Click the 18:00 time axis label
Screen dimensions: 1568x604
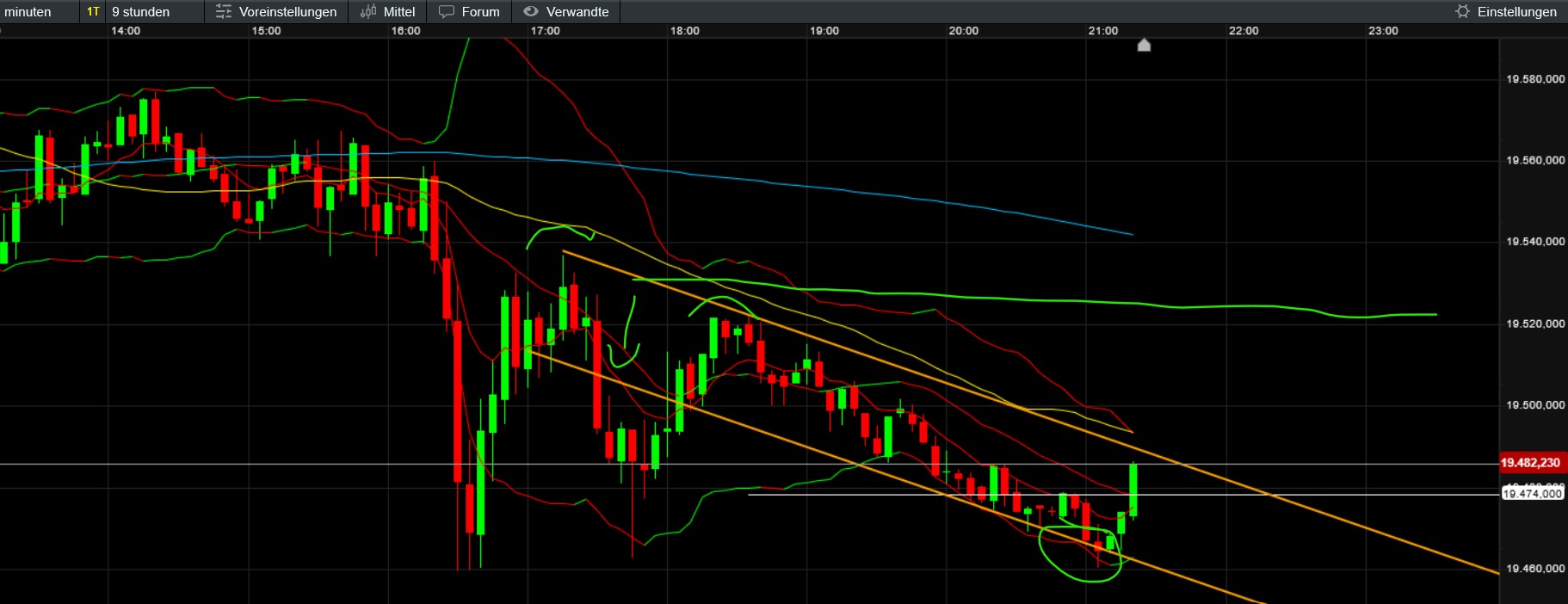tap(684, 31)
